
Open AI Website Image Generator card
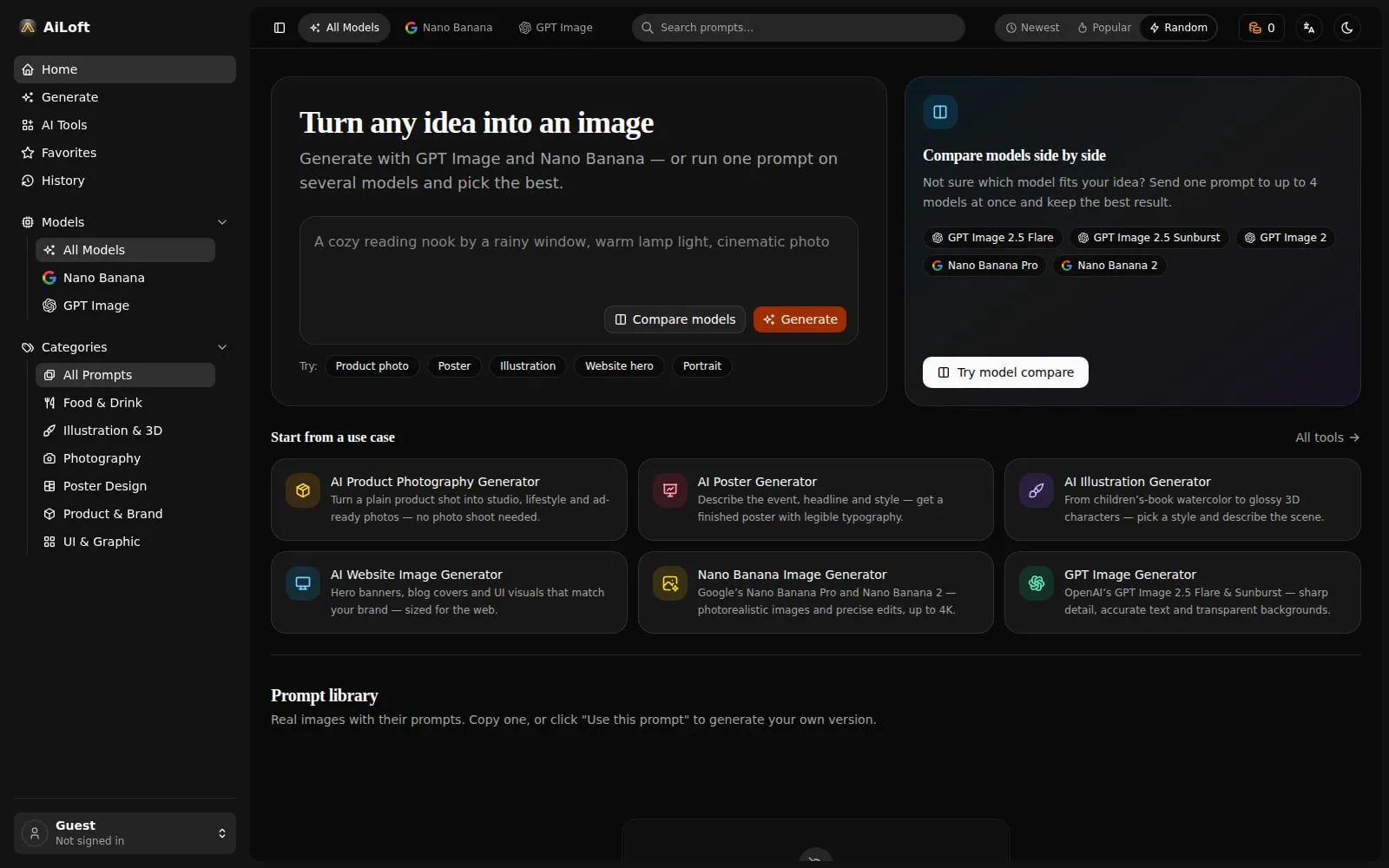pyautogui.click(x=449, y=592)
